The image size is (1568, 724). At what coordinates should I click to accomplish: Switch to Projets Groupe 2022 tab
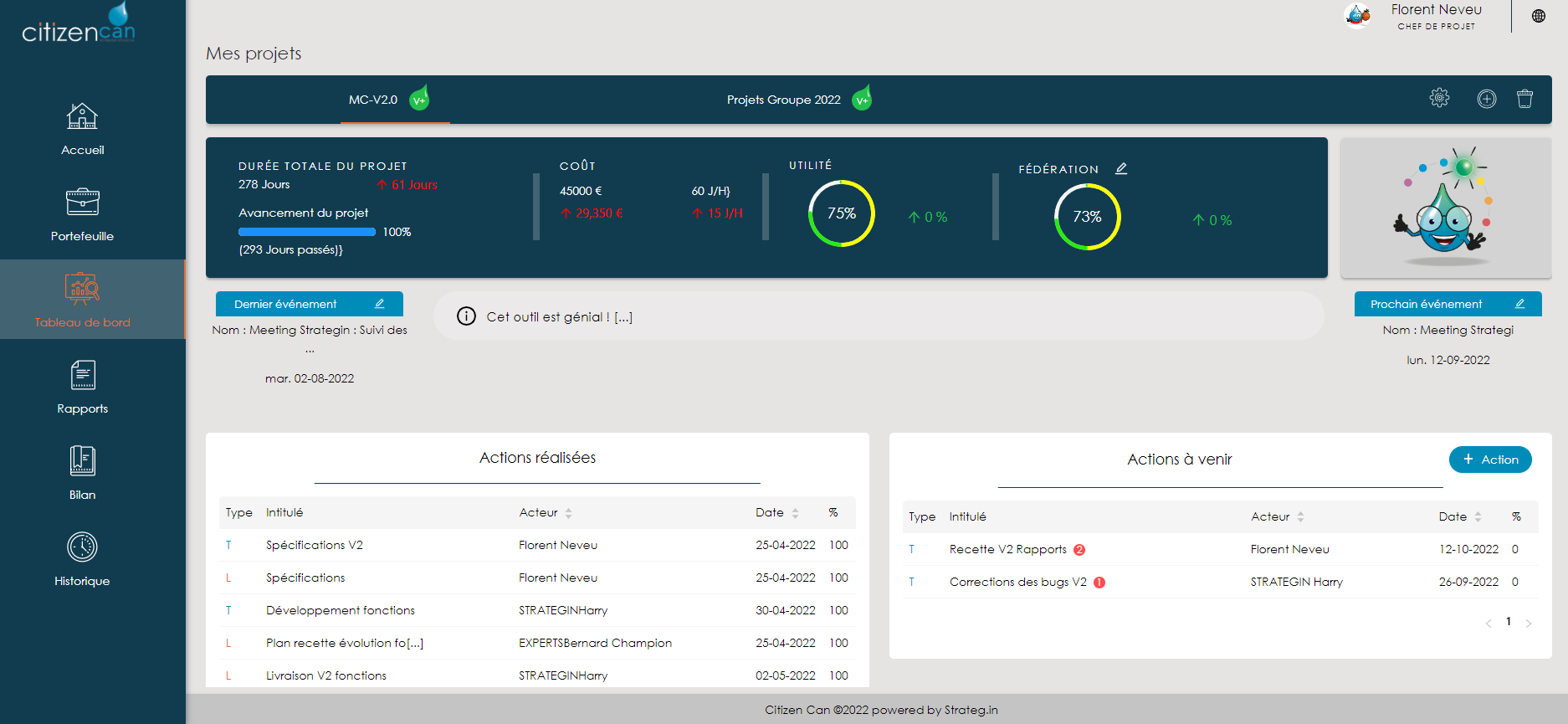(x=783, y=100)
